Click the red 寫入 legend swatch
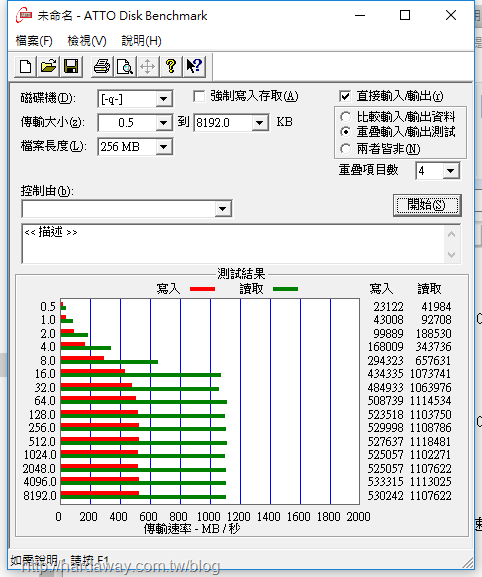The height and width of the screenshot is (577, 482). [202, 289]
